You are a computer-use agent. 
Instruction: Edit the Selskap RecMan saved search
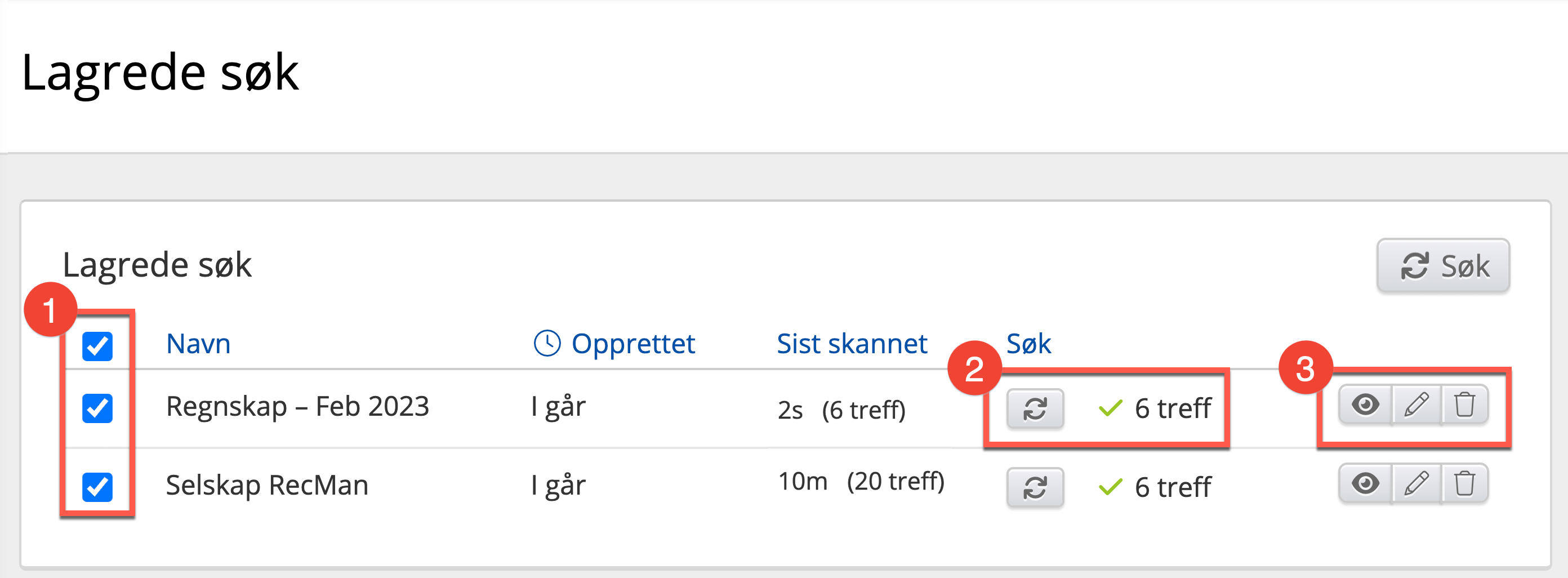(x=1416, y=483)
